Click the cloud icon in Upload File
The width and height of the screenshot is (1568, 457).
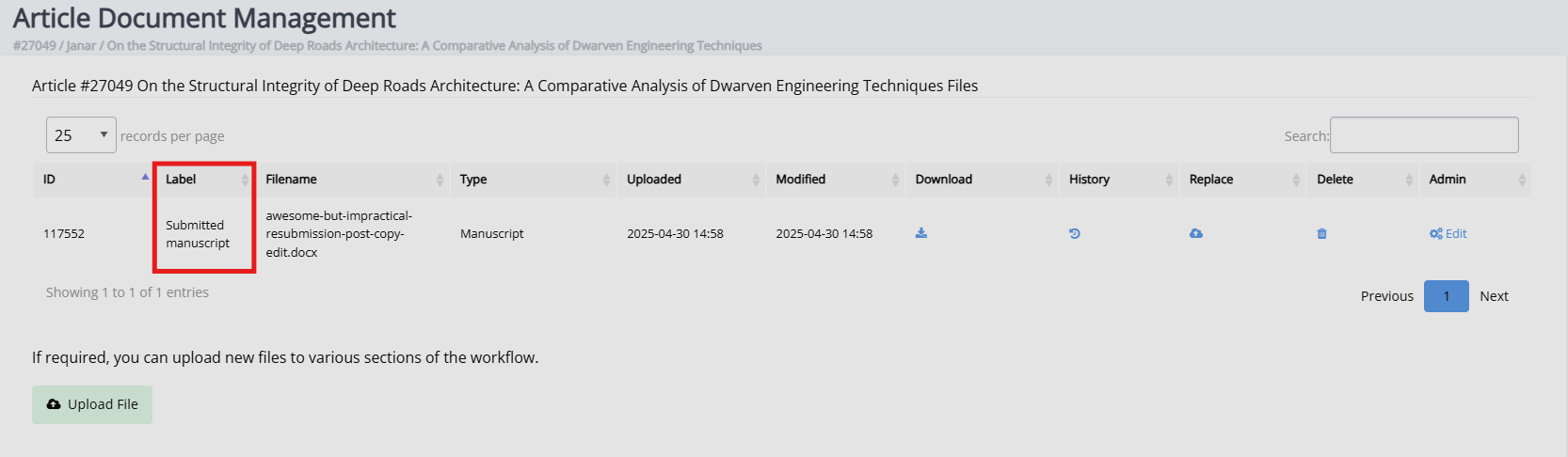54,404
